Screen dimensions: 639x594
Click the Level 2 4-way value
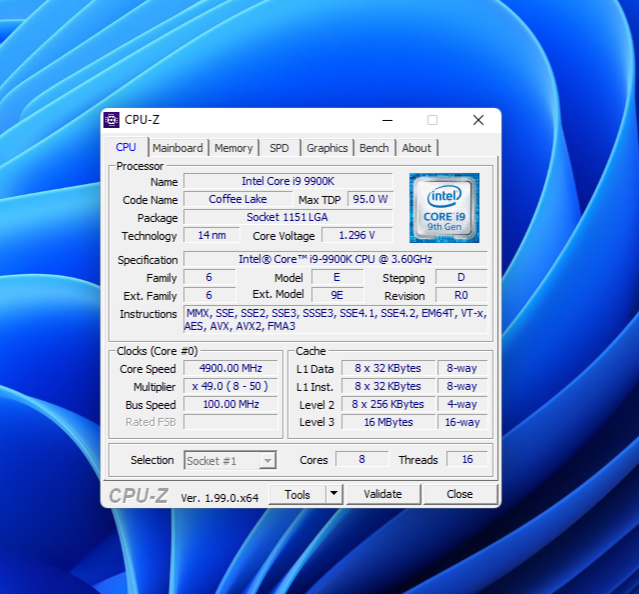click(462, 404)
